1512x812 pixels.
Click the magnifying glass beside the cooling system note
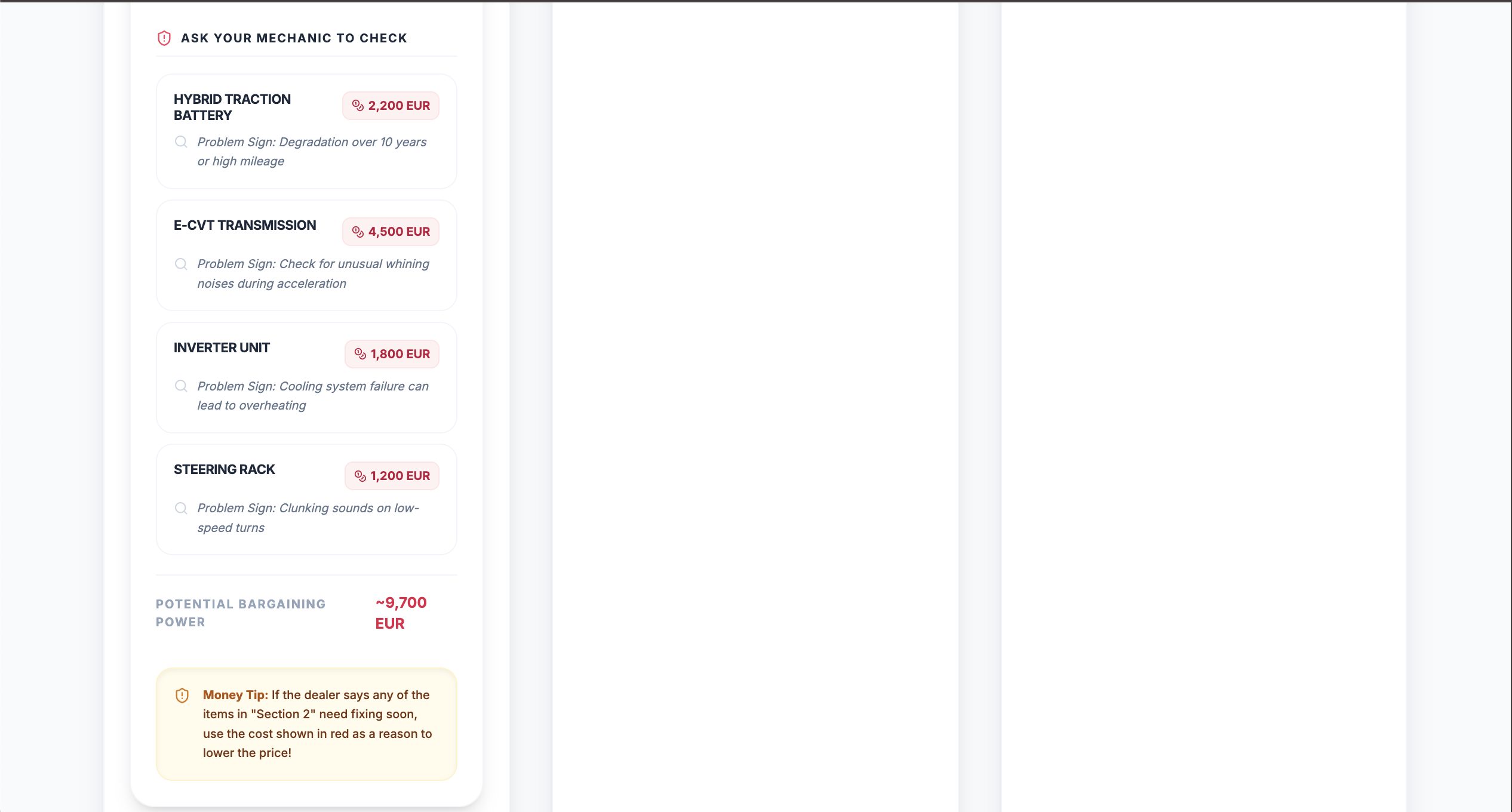coord(181,386)
